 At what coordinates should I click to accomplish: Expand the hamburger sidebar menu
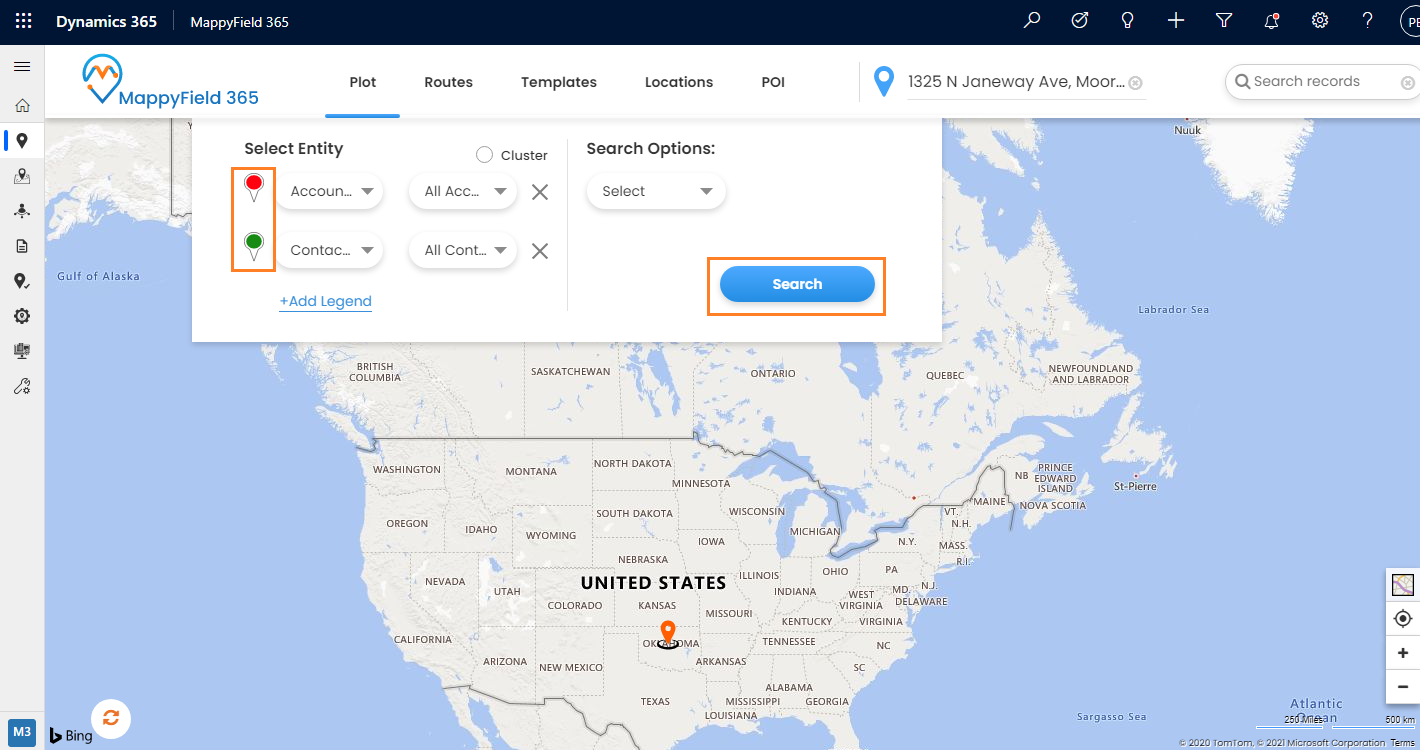pyautogui.click(x=22, y=67)
